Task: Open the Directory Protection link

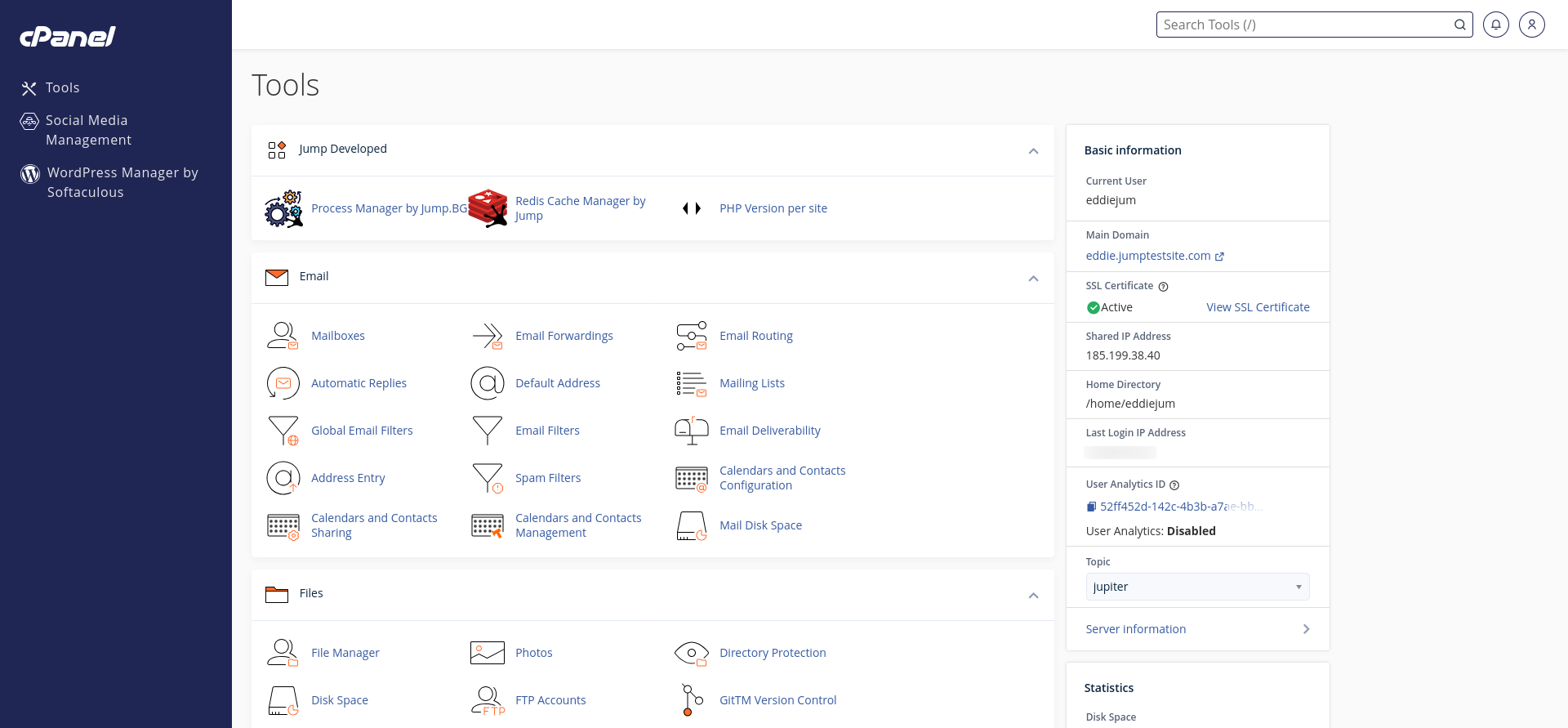Action: [x=773, y=653]
